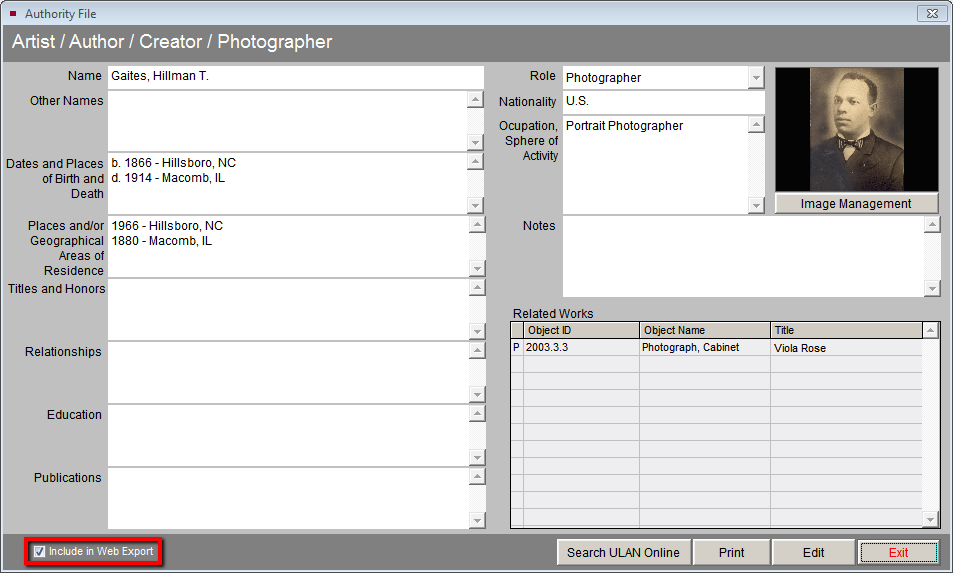Click residence line 1966 - Hillsboro, NC
Screen dimensions: 953x573
(167, 226)
